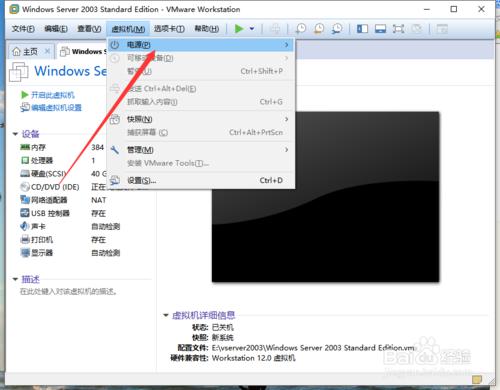Open the snapshot manager toolbar icon
500x390 pixels.
(x=337, y=29)
